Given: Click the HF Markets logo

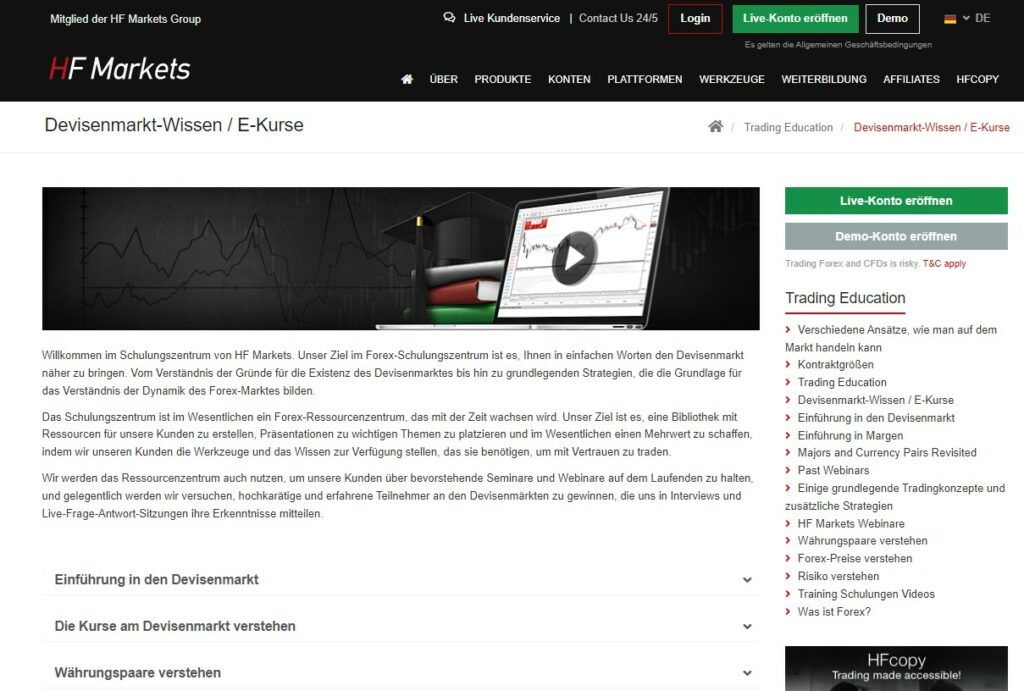Looking at the screenshot, I should 120,69.
